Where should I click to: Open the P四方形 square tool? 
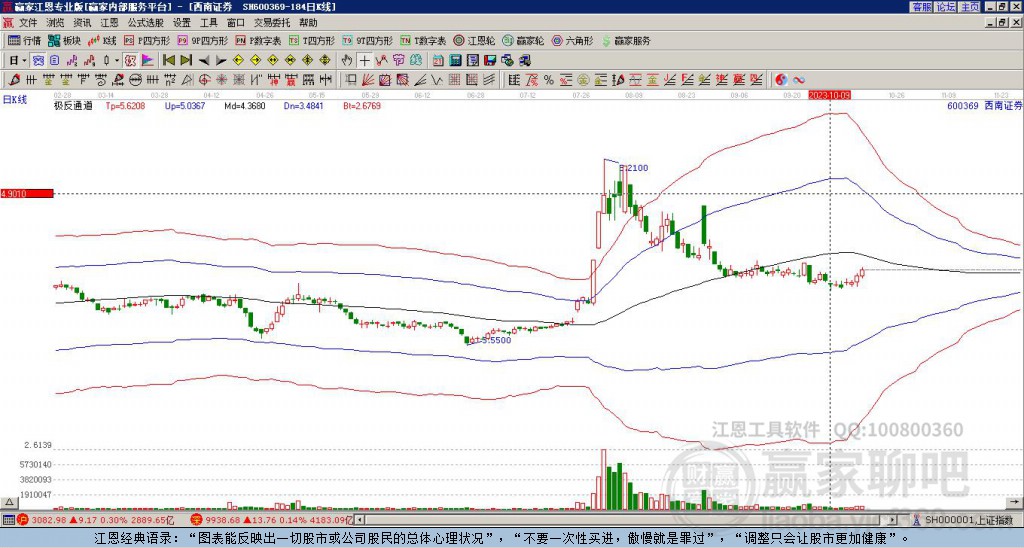tap(147, 40)
